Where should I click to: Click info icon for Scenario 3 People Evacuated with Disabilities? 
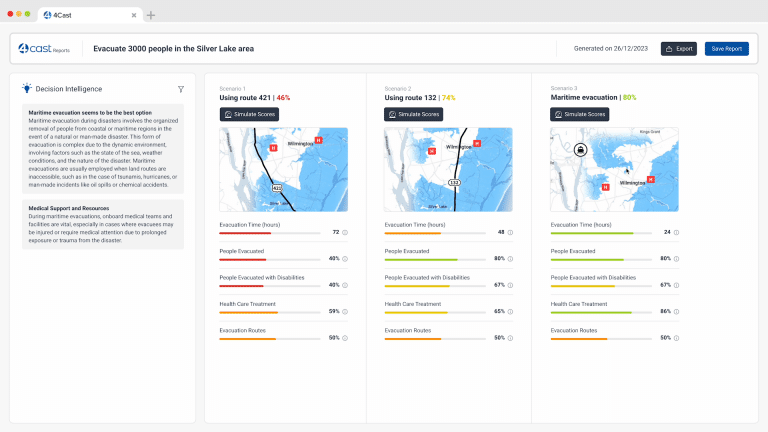(x=676, y=285)
